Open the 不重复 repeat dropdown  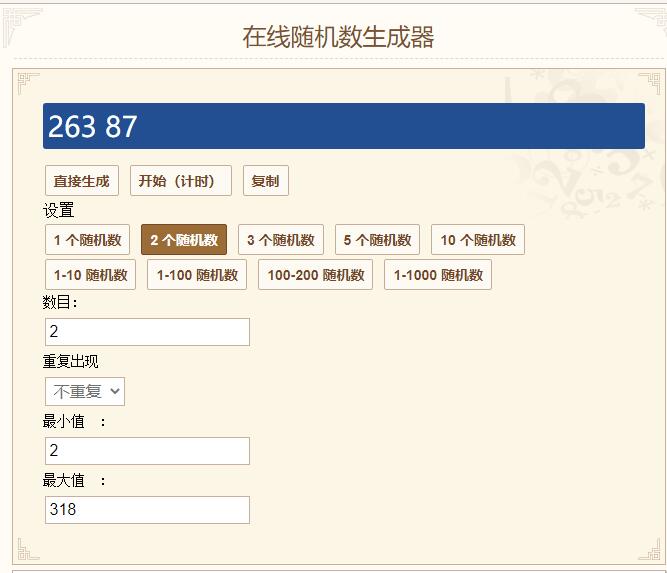coord(85,392)
